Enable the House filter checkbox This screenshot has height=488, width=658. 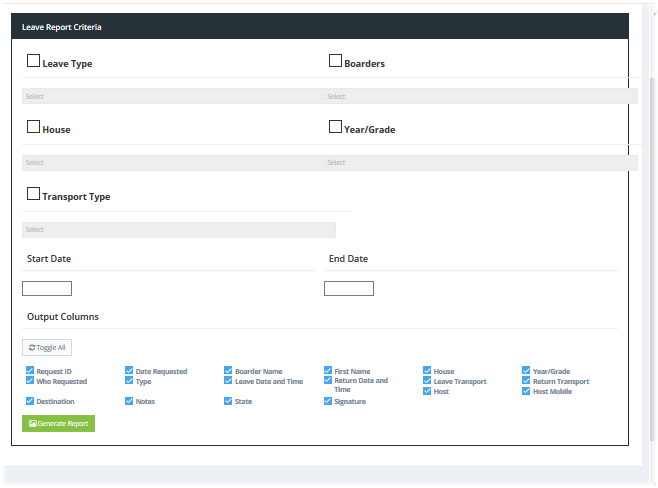click(x=33, y=127)
